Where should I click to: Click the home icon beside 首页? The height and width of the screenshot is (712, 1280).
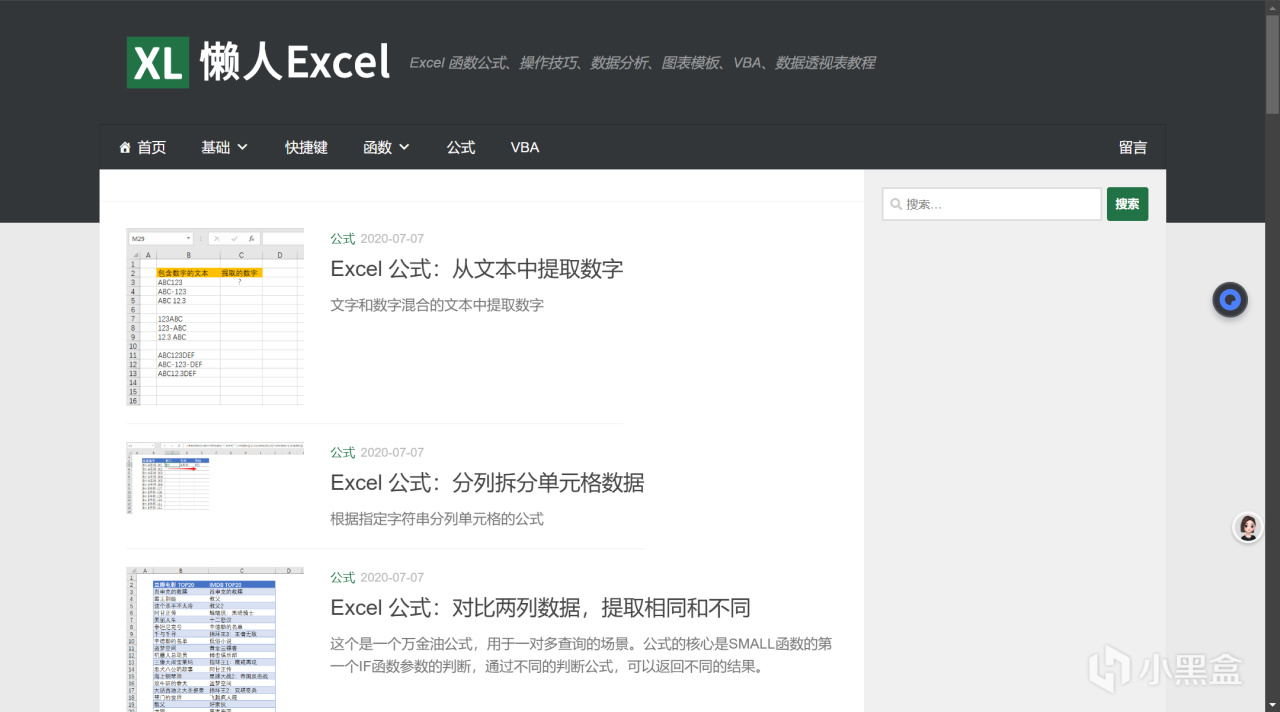pos(125,147)
